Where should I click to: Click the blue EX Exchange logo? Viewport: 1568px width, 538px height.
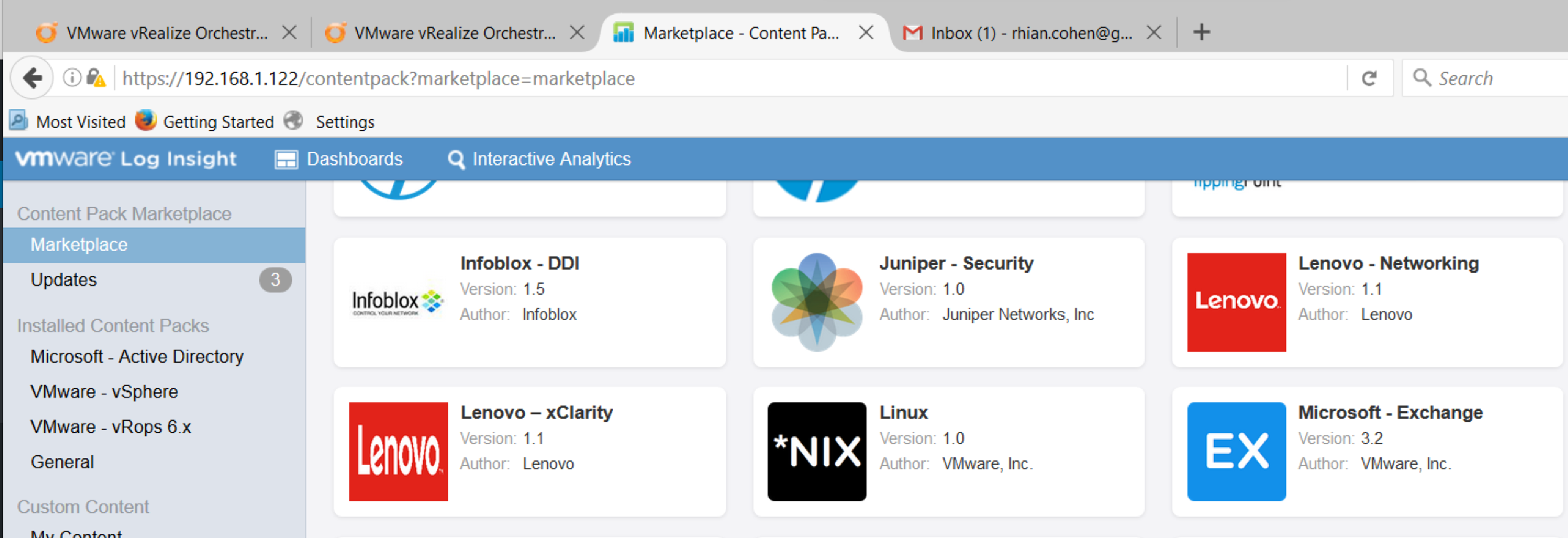pyautogui.click(x=1237, y=452)
